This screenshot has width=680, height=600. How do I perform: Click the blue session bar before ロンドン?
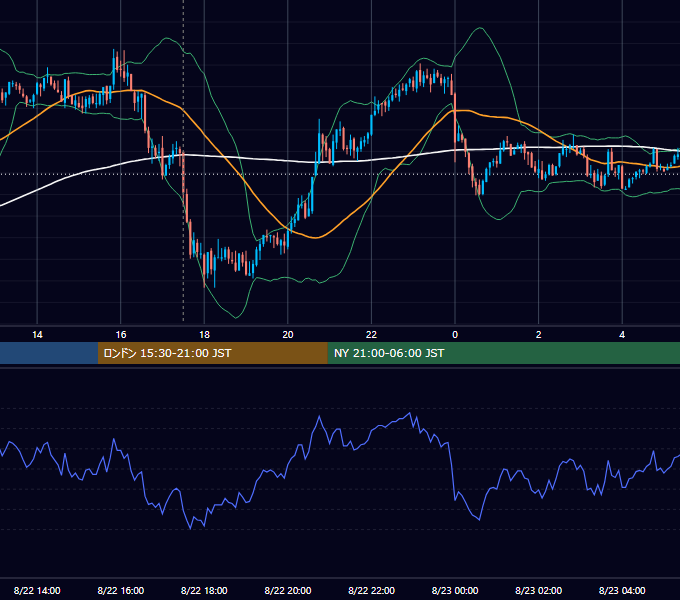[49, 353]
